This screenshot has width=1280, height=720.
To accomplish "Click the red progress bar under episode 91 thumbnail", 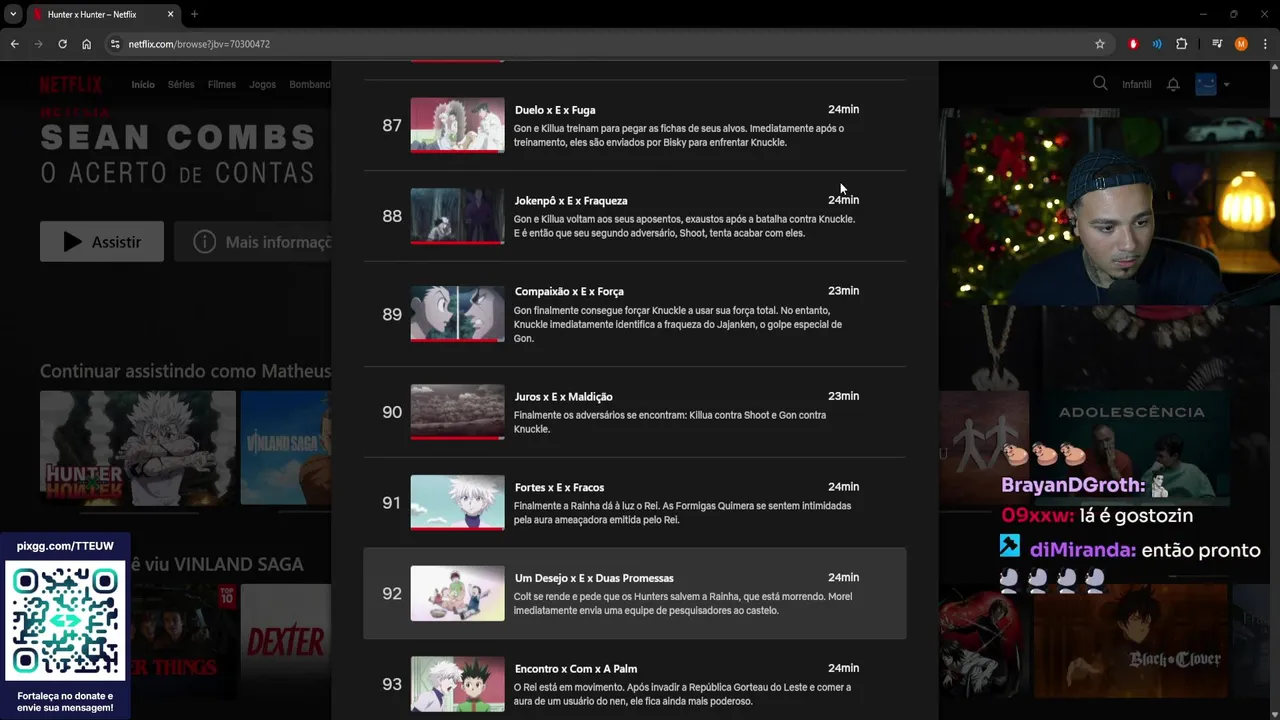I will [x=457, y=528].
